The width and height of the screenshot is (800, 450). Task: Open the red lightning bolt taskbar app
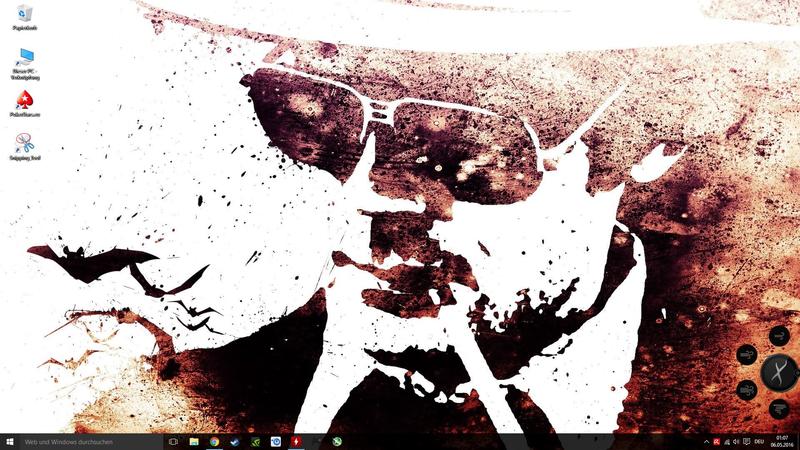point(296,442)
